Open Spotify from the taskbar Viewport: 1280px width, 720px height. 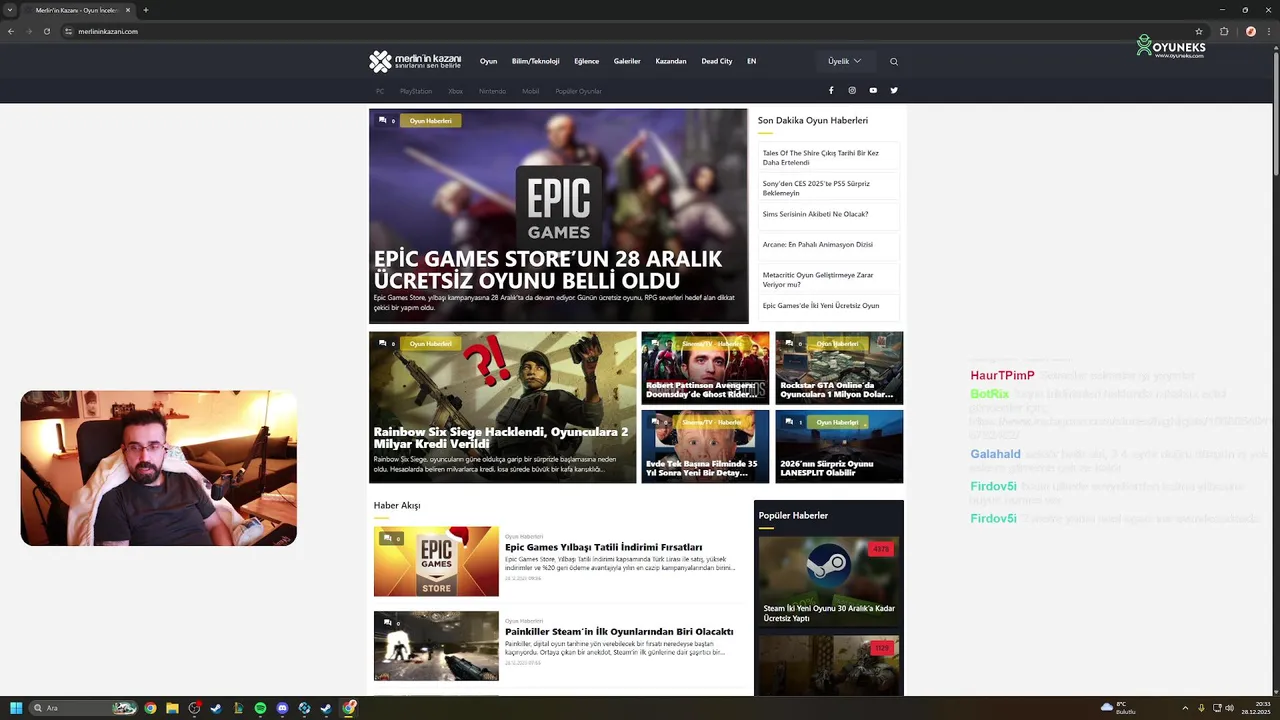[260, 708]
